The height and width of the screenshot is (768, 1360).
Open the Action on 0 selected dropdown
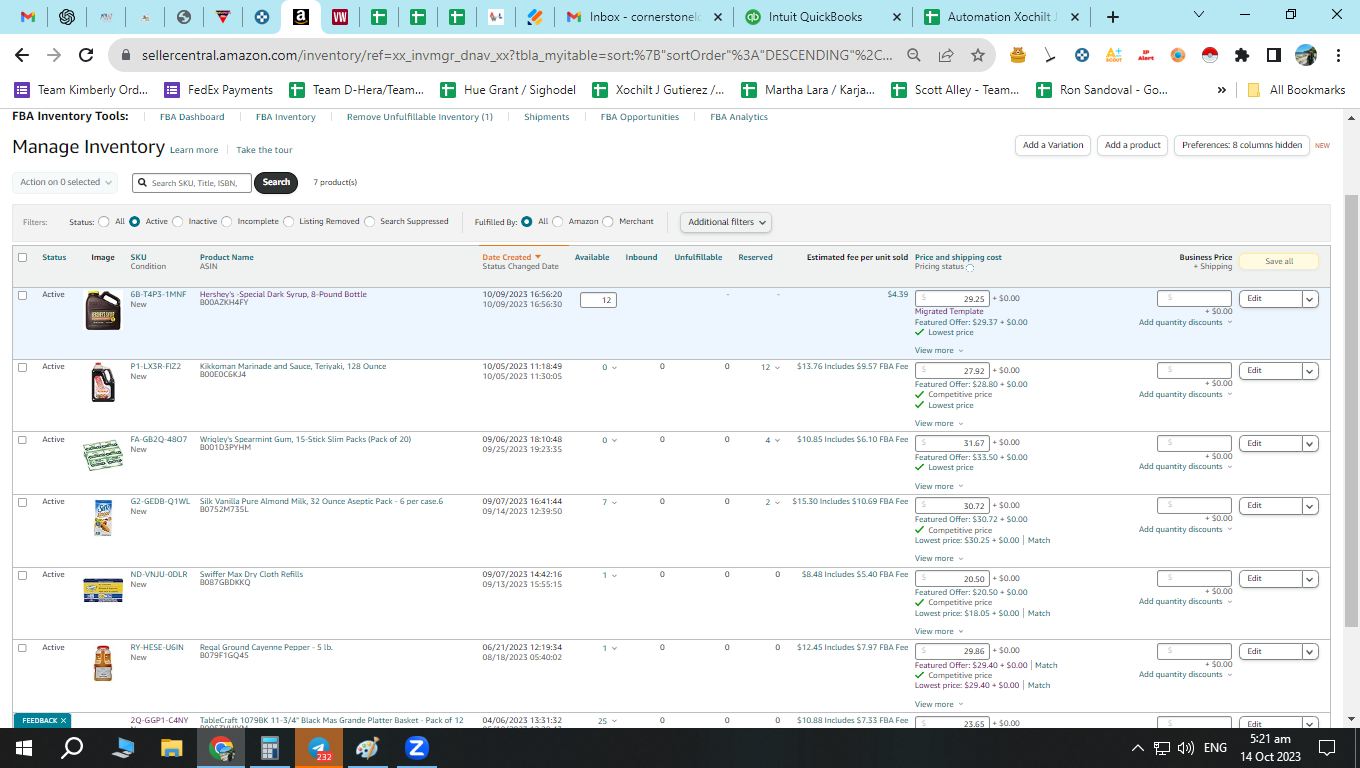point(65,182)
